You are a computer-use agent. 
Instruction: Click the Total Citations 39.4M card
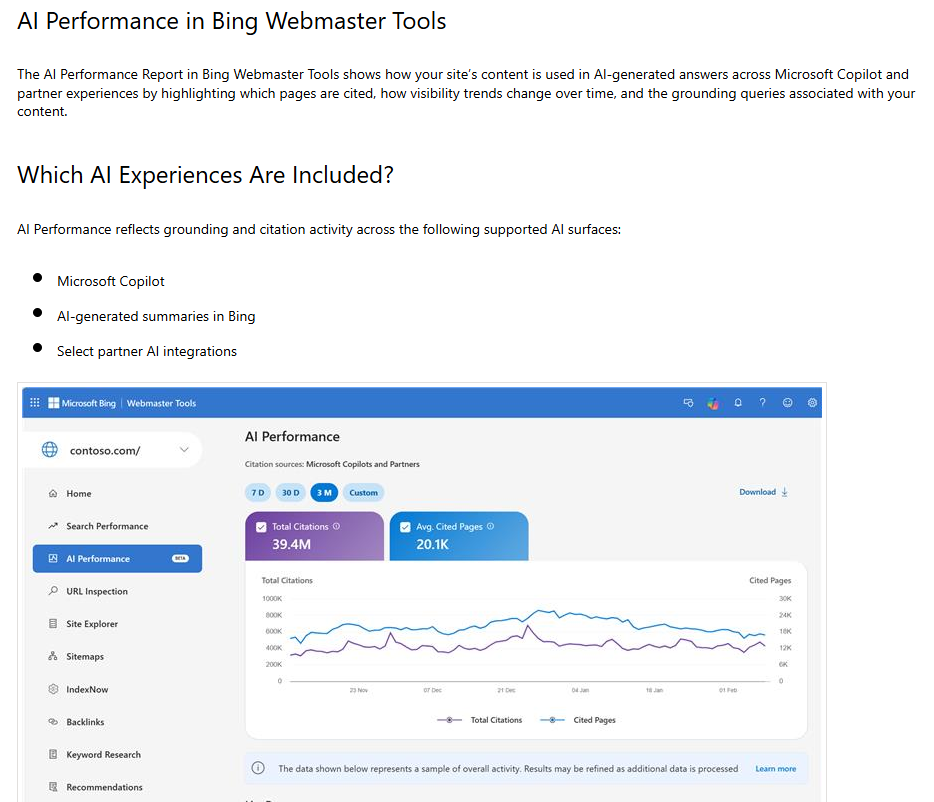click(315, 536)
